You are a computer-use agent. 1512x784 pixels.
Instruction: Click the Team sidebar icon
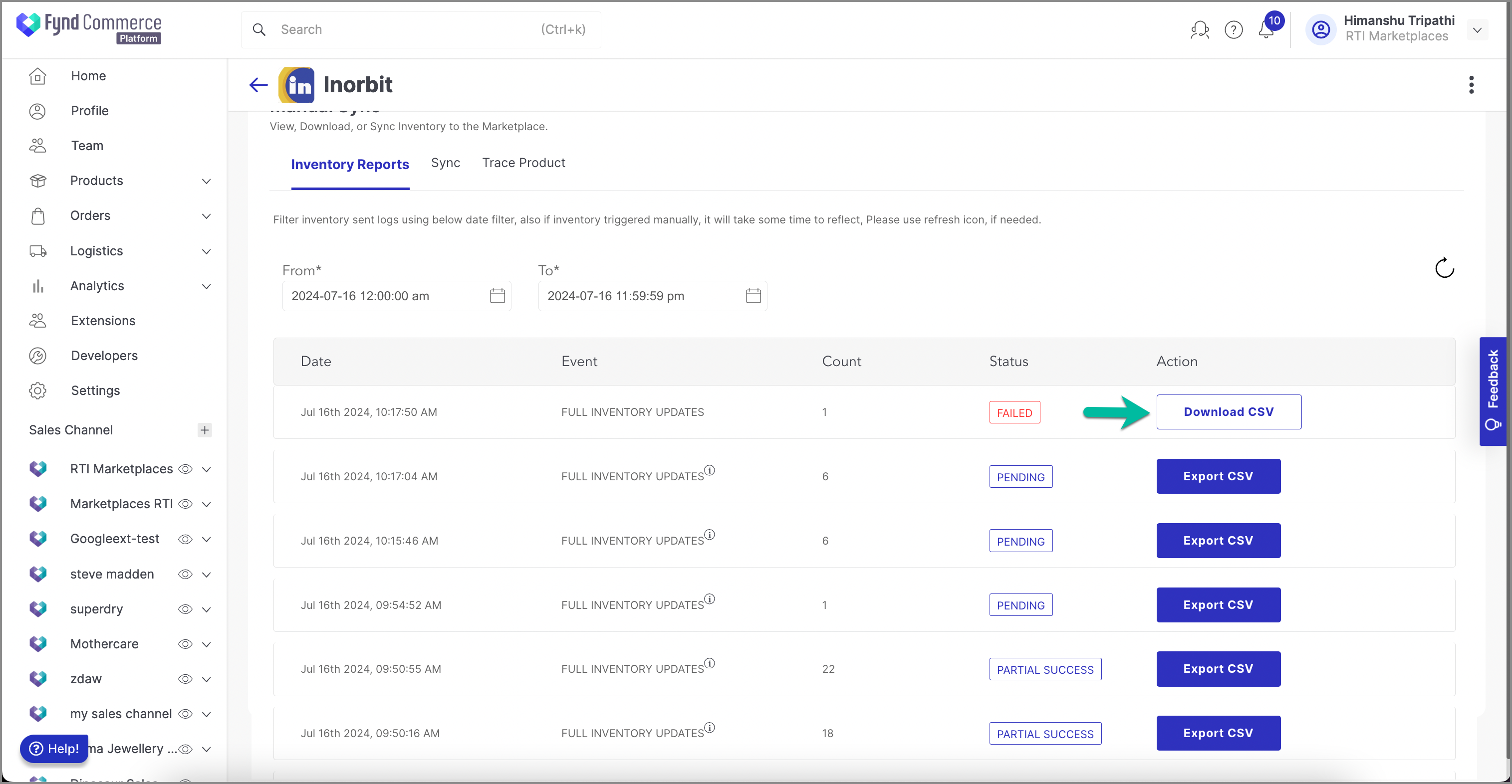coord(37,146)
